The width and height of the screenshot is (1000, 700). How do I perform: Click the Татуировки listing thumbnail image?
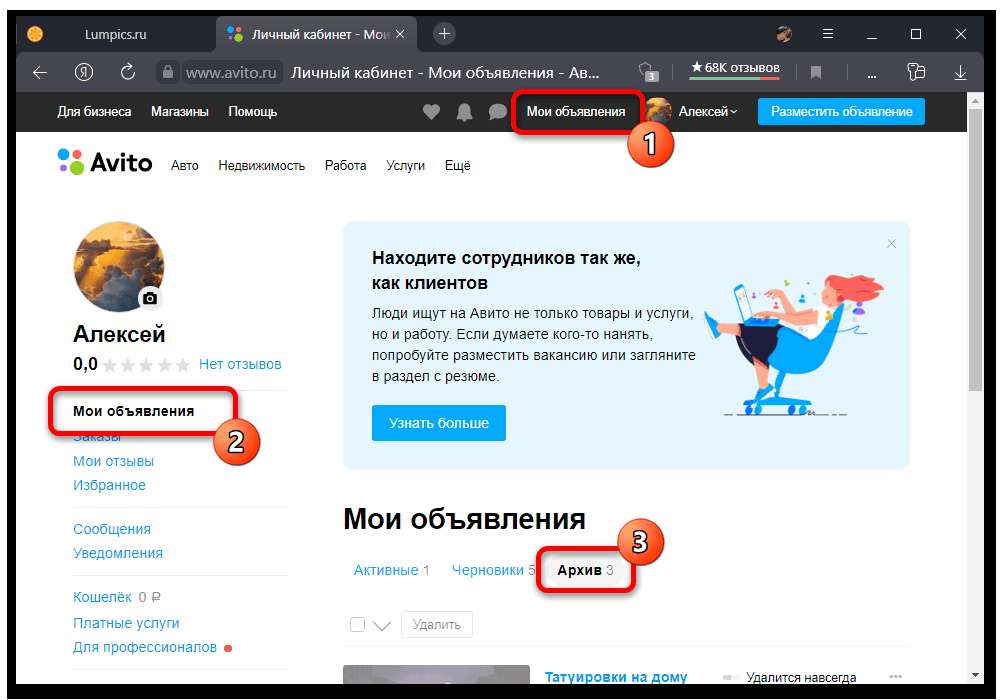[436, 674]
